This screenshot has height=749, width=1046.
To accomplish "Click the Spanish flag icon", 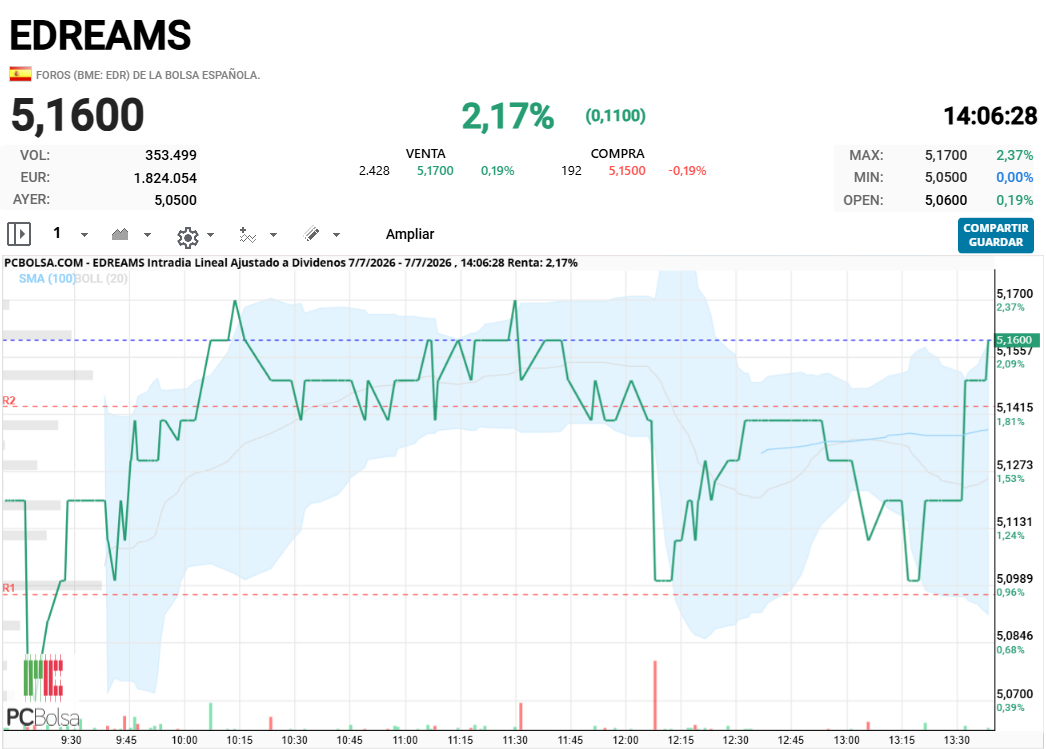I will point(20,74).
